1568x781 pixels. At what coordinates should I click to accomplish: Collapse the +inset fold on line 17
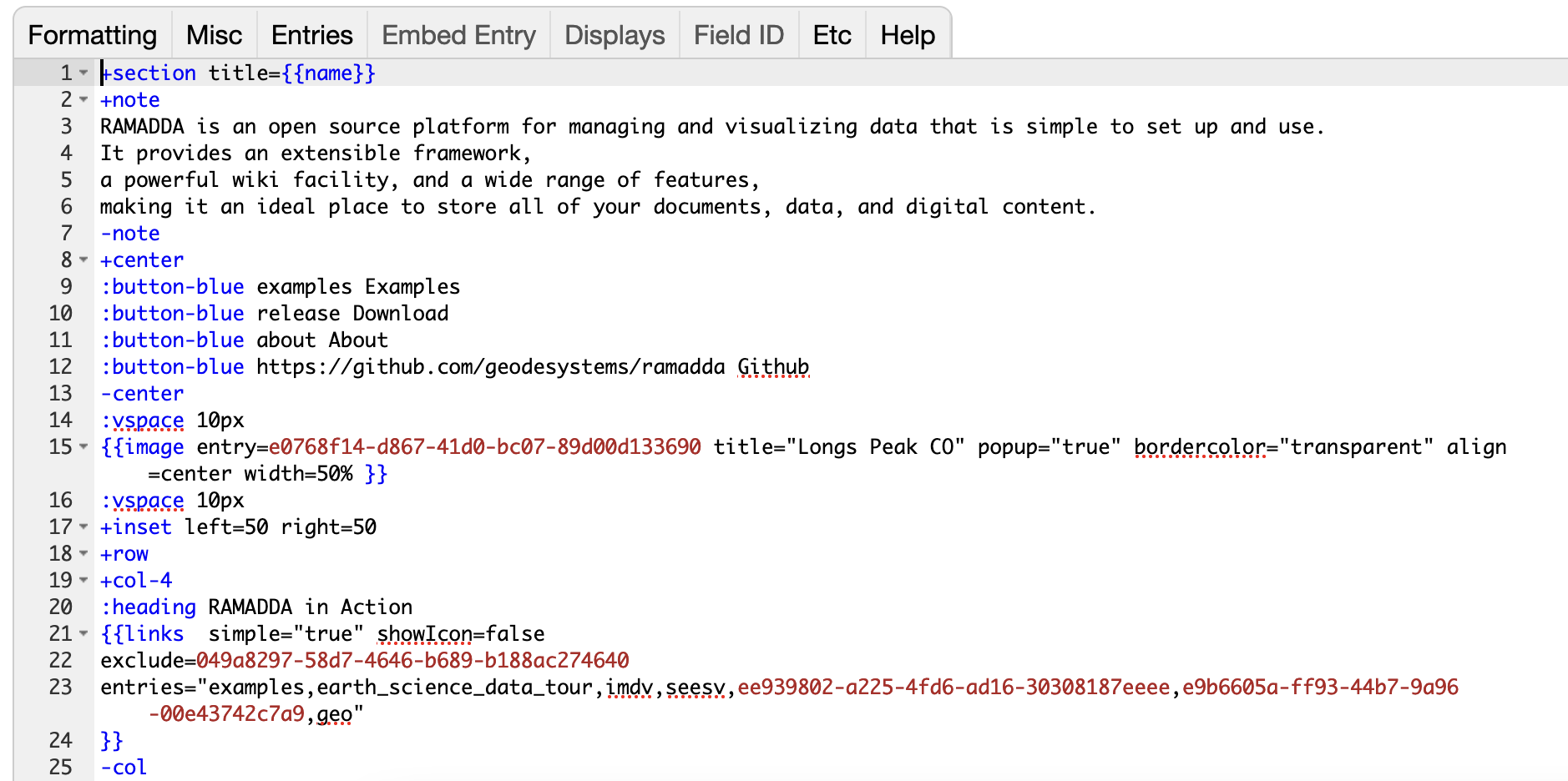click(x=83, y=527)
